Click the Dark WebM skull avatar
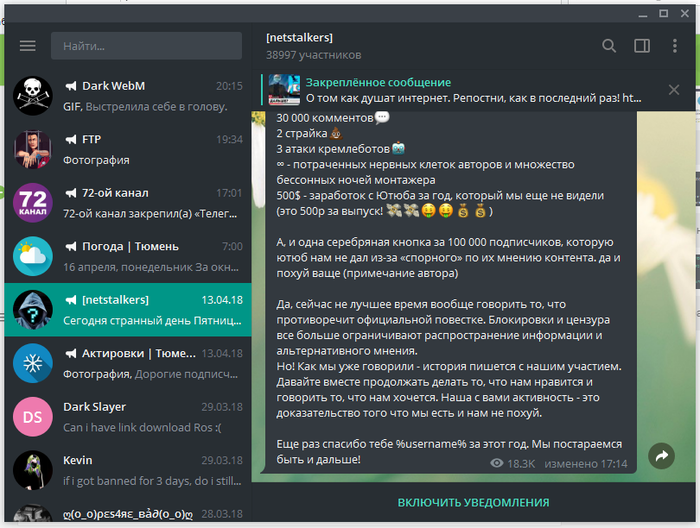The width and height of the screenshot is (700, 528). pos(32,96)
